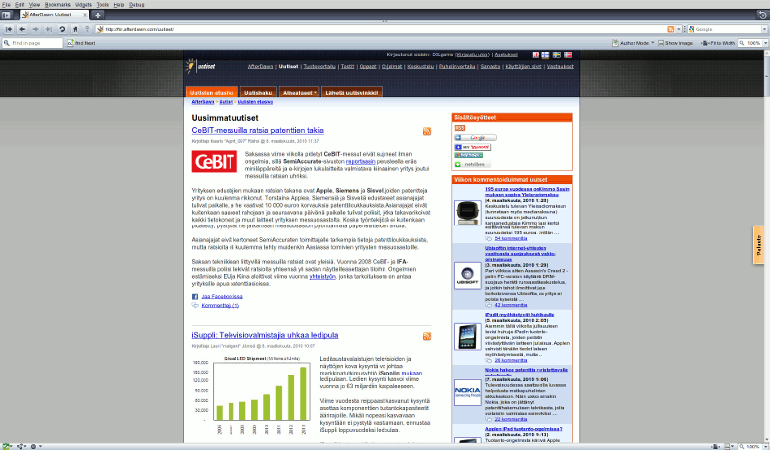Open 54 kommenttia link in sidebar
This screenshot has height=450, width=770.
[511, 238]
